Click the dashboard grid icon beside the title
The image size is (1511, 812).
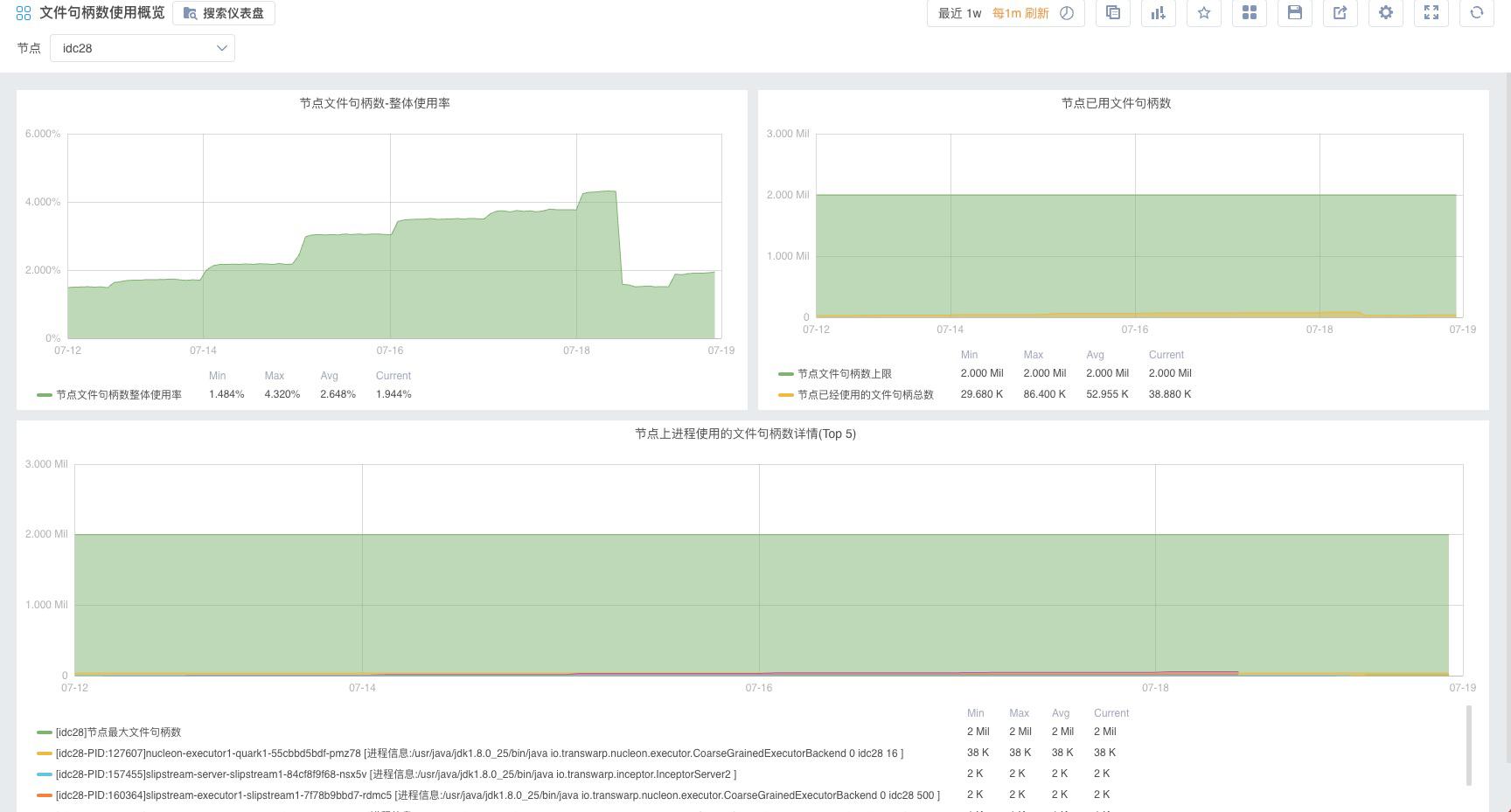pos(24,13)
